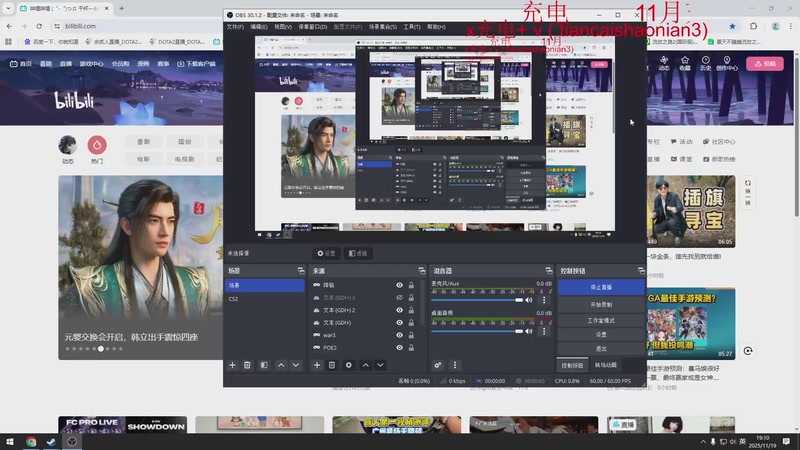
Task: Open the scene filters icon
Action: (x=264, y=365)
